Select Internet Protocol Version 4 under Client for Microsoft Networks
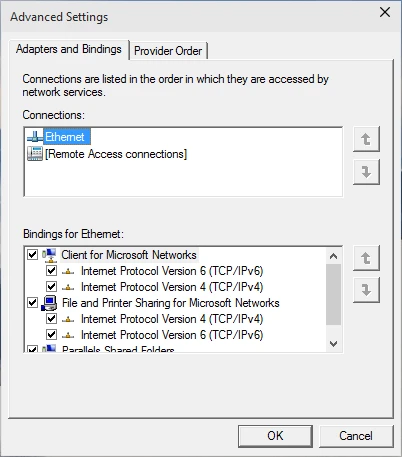The height and width of the screenshot is (457, 402). pyautogui.click(x=172, y=287)
